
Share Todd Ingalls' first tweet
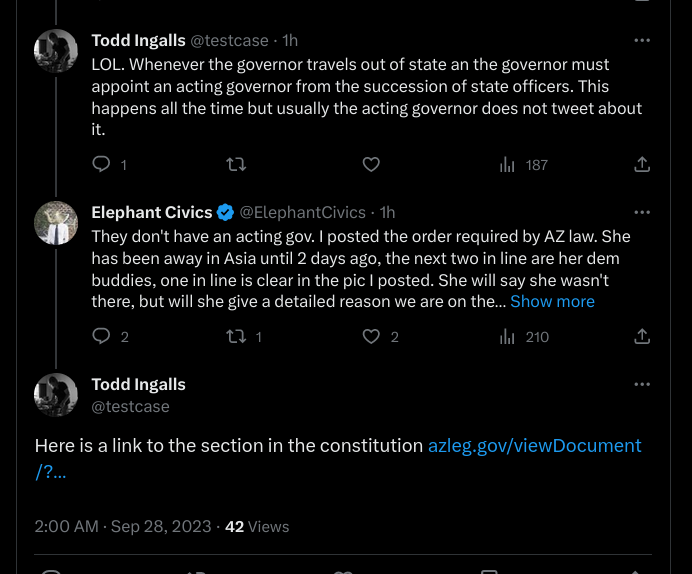pos(642,165)
